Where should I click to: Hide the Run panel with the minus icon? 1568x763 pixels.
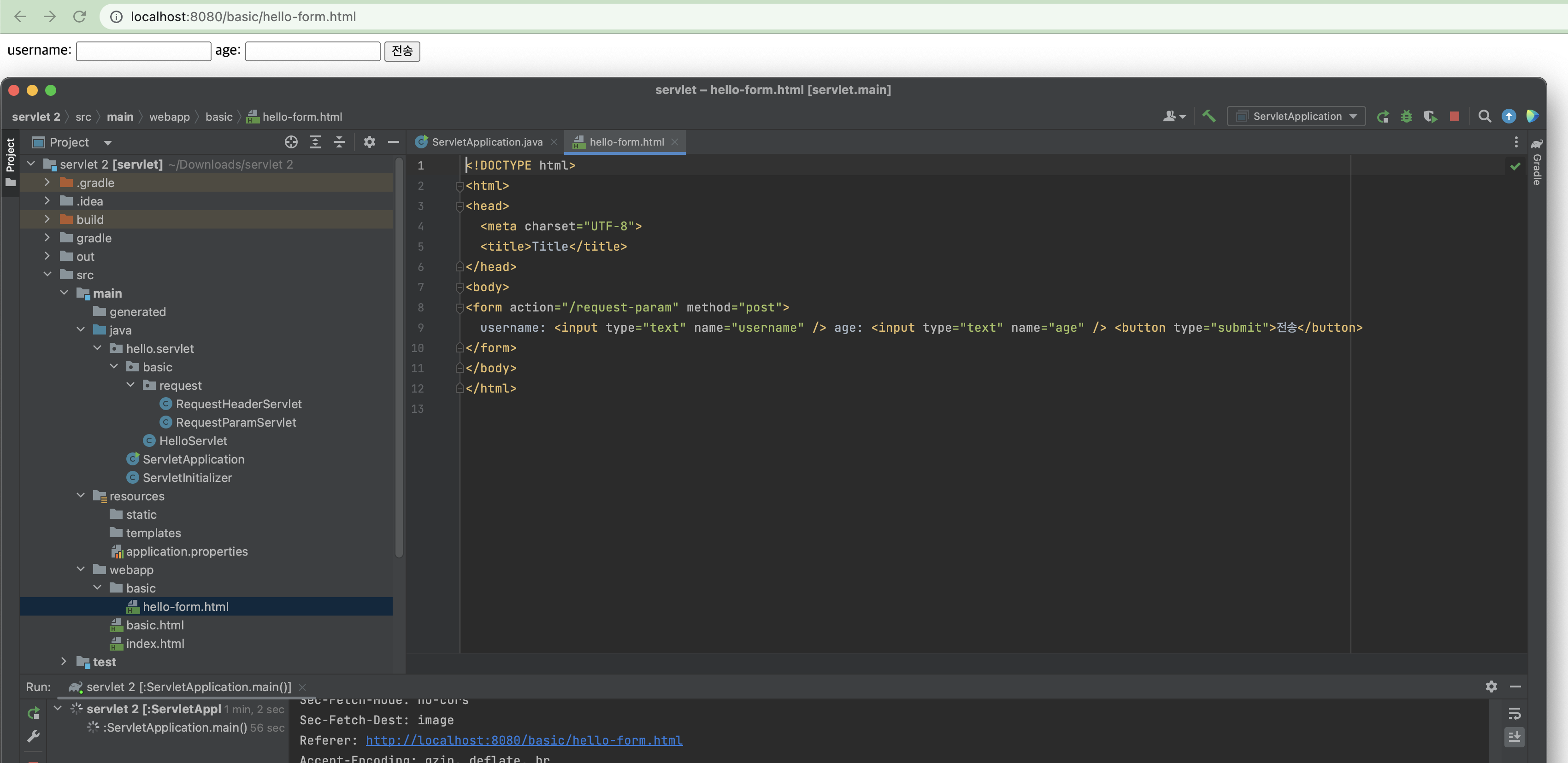click(x=1515, y=687)
